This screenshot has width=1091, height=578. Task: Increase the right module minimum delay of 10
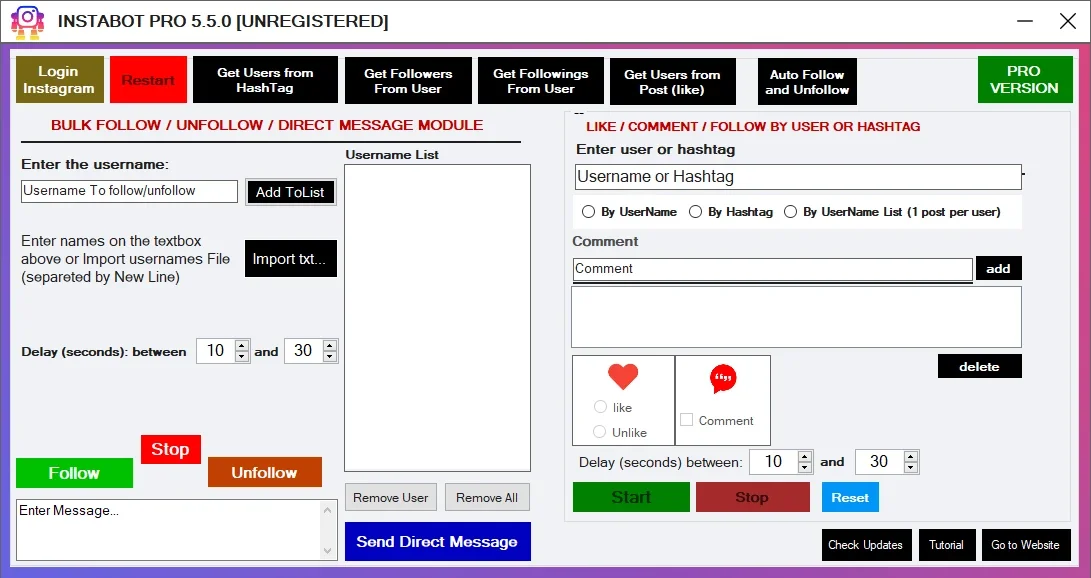(805, 456)
